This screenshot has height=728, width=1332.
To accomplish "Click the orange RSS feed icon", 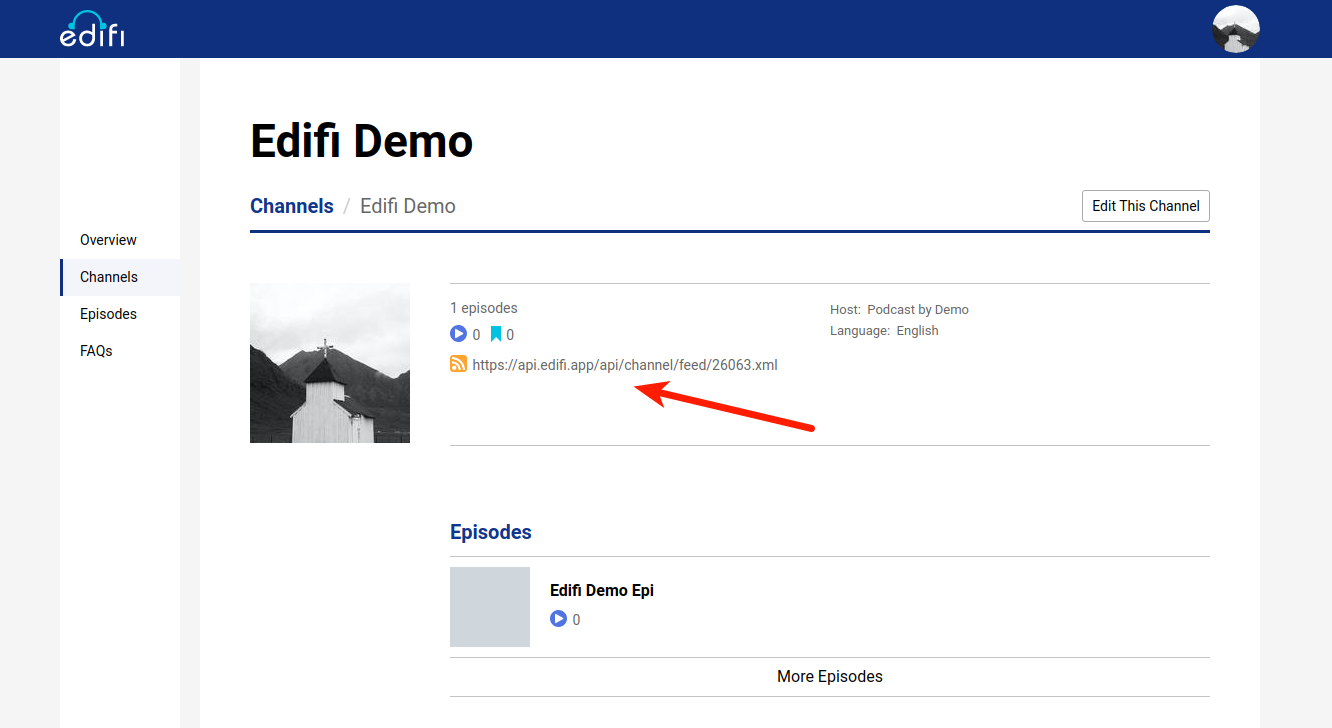I will (x=459, y=364).
